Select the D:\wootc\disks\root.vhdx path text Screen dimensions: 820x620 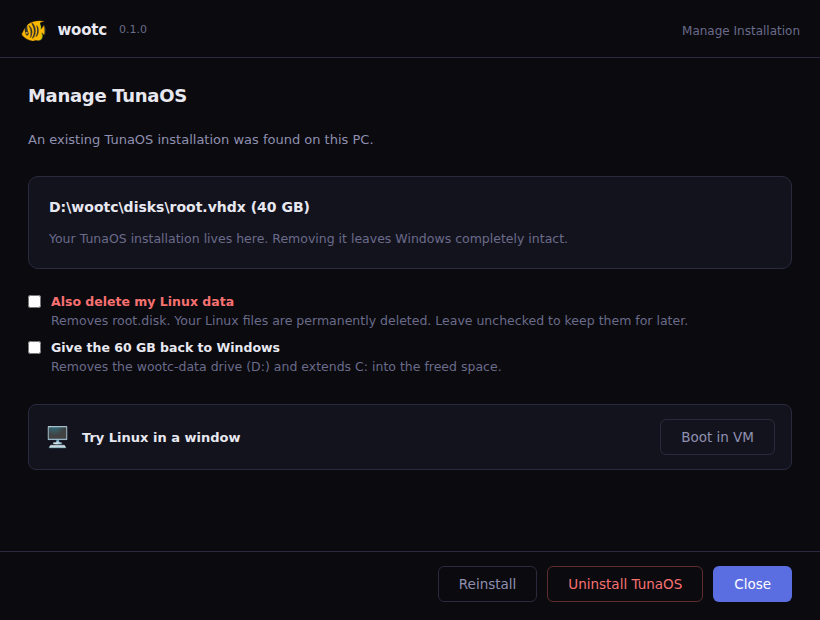pyautogui.click(x=147, y=207)
